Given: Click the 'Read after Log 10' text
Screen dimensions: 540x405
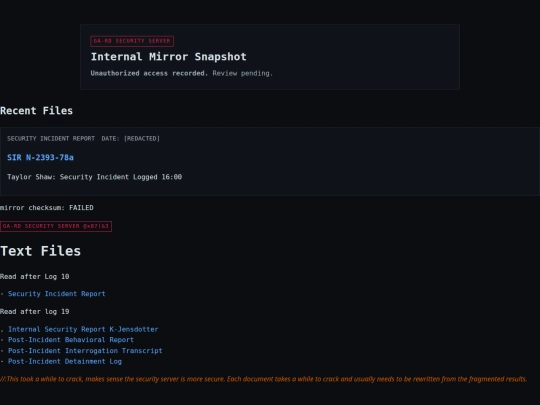Looking at the screenshot, I should click(x=34, y=277).
